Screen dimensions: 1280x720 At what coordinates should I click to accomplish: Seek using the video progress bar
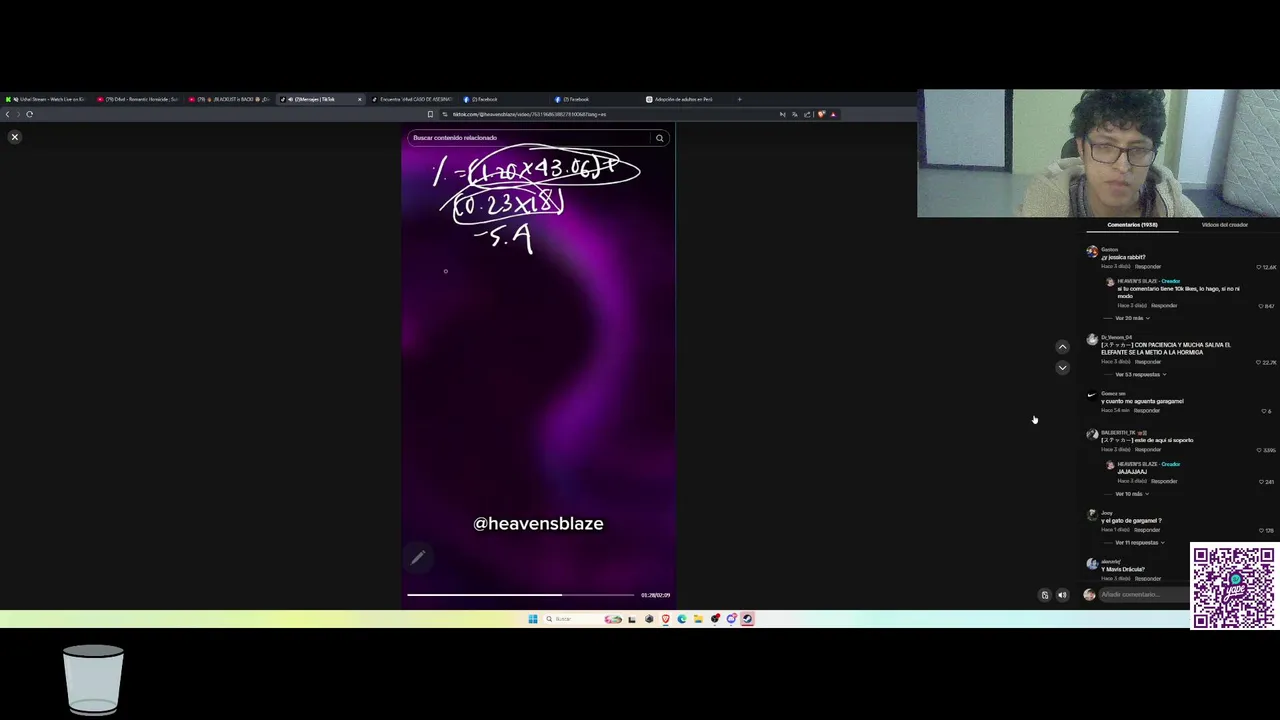pos(520,595)
